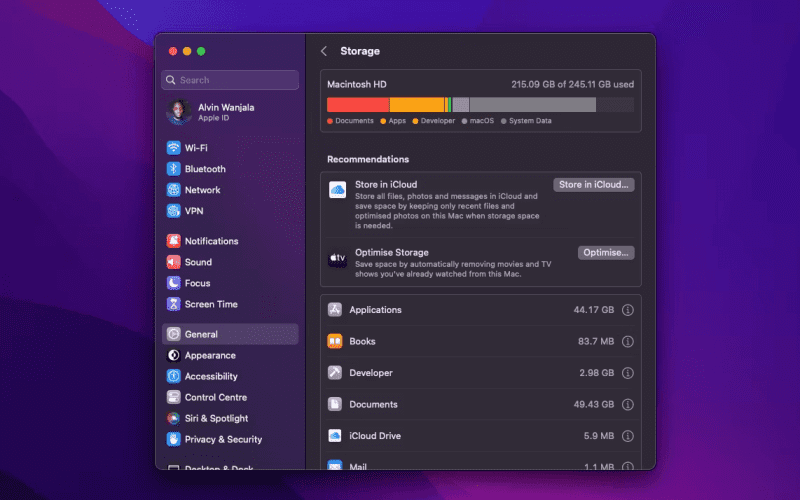The width and height of the screenshot is (800, 500).
Task: Click the Apple TV icon beside Optimise Storage
Action: (x=337, y=258)
